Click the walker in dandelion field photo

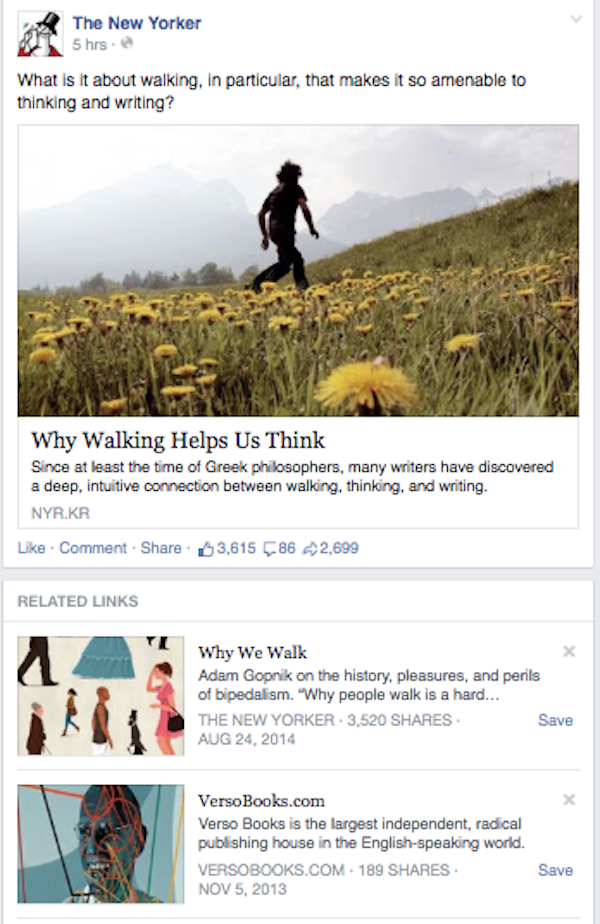[298, 270]
